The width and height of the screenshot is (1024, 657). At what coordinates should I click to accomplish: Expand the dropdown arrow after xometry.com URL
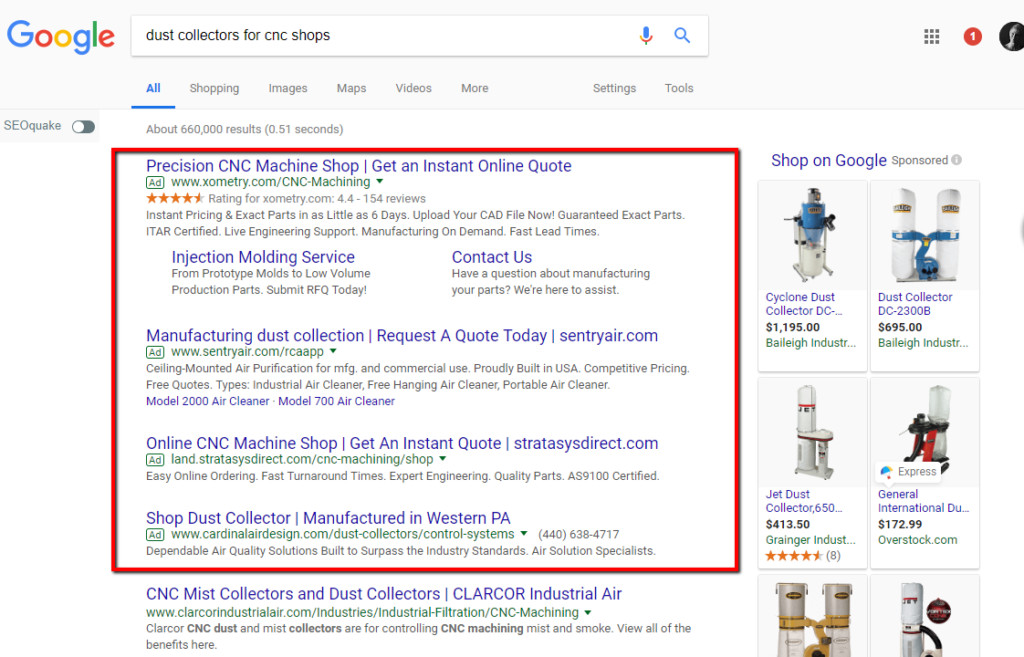(x=380, y=182)
